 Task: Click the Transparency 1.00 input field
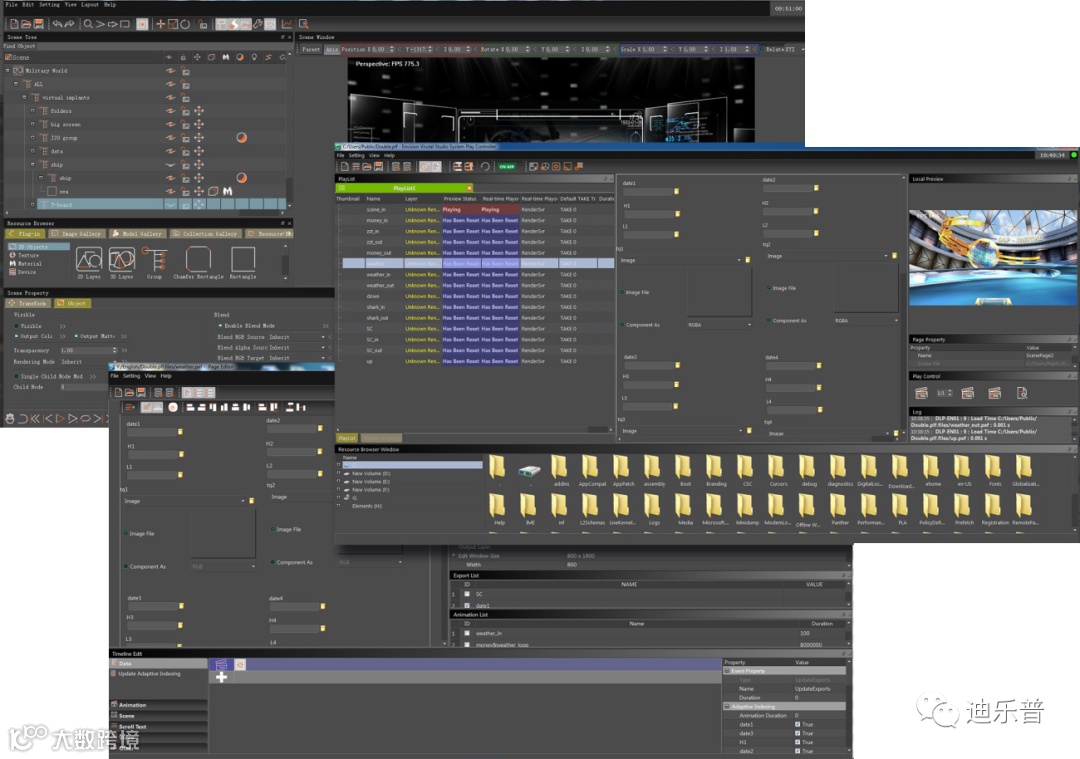(88, 351)
